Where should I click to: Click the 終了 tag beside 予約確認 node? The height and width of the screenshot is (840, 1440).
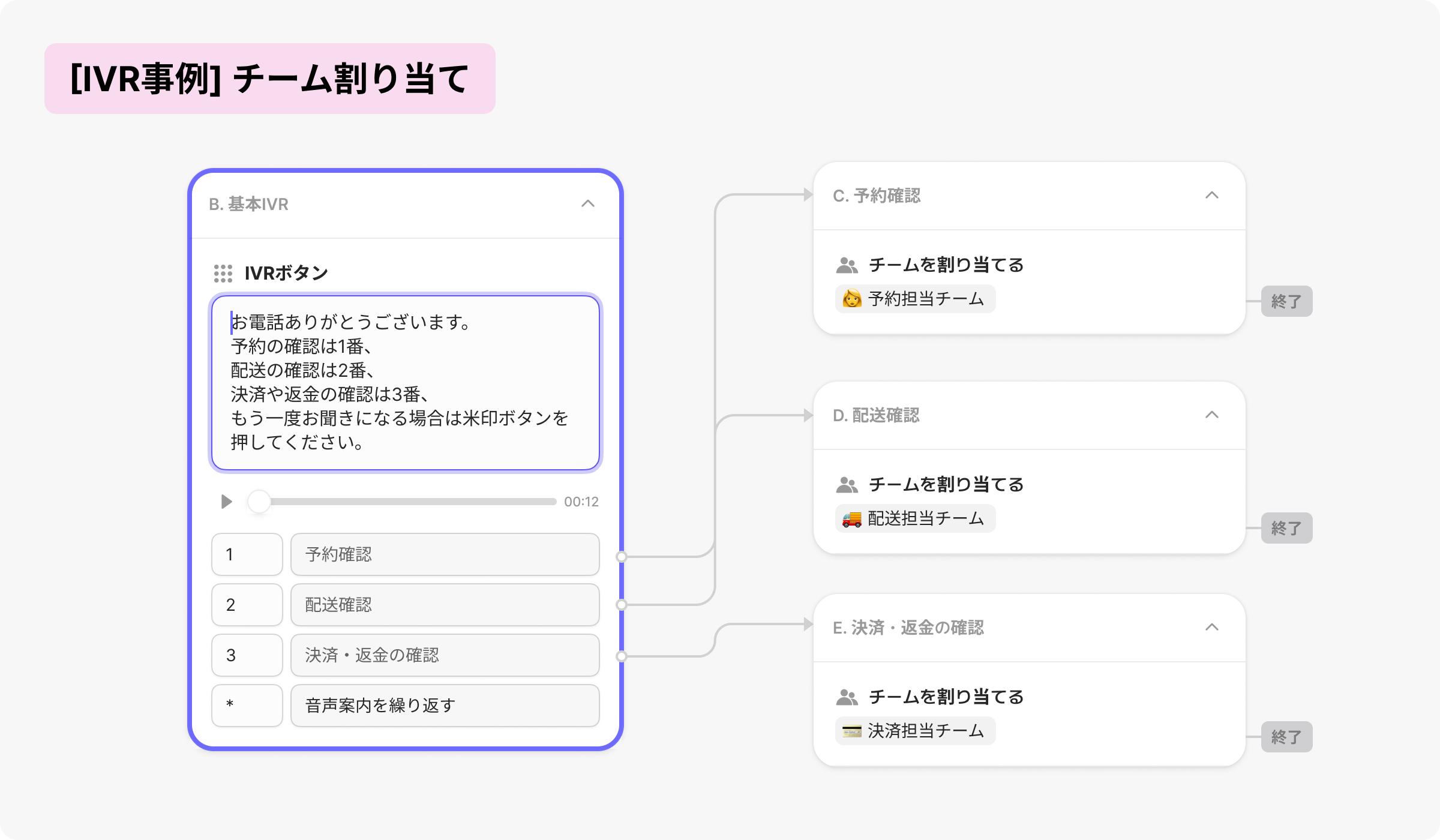point(1286,301)
